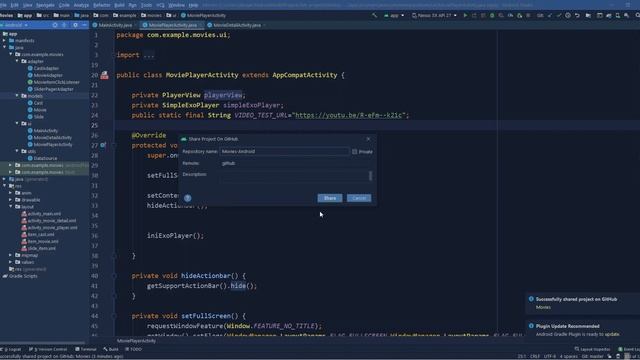Click the Make Project hammer icon
This screenshot has height=360, width=640.
[x=374, y=16]
